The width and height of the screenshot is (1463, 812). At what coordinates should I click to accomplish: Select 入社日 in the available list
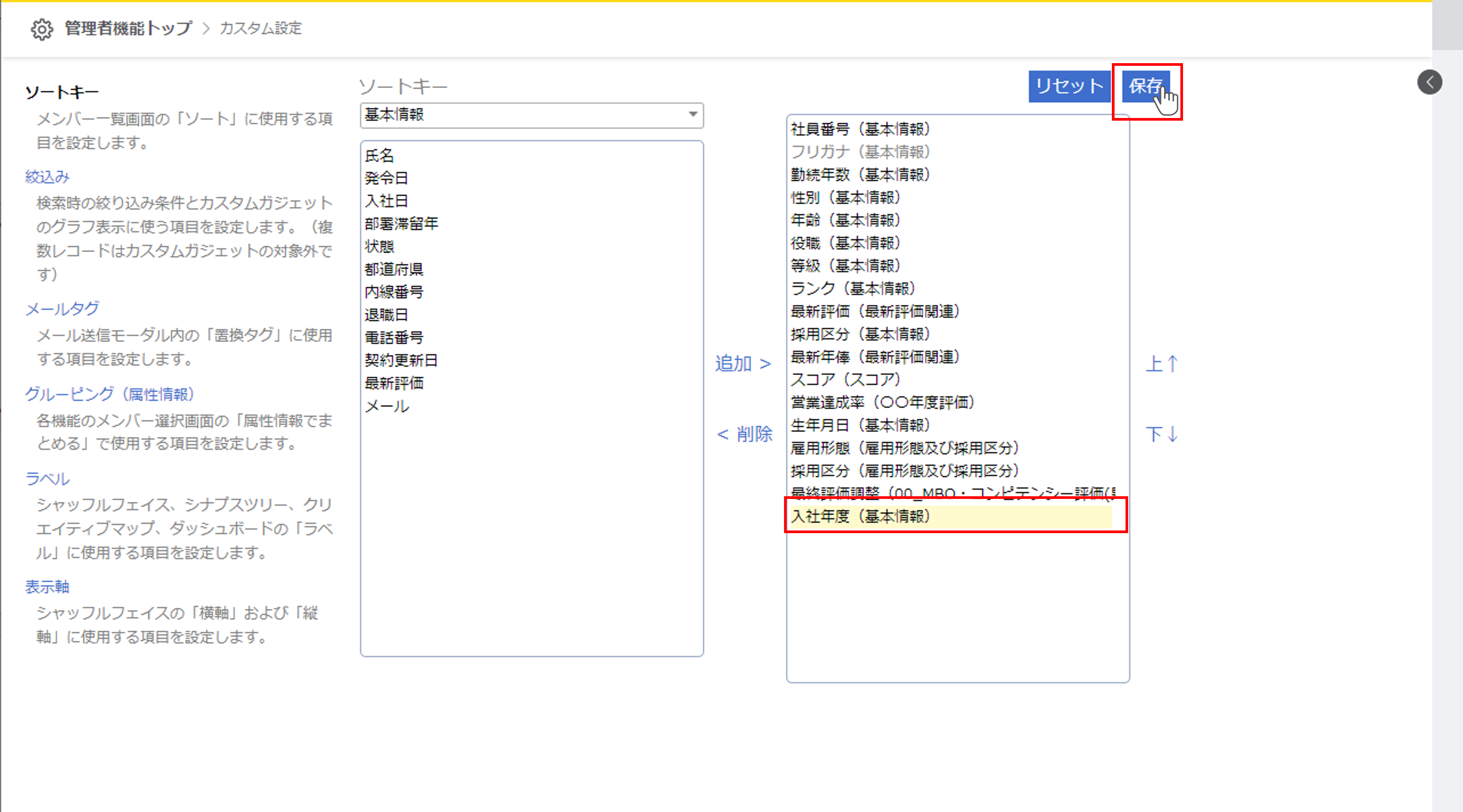pos(386,201)
